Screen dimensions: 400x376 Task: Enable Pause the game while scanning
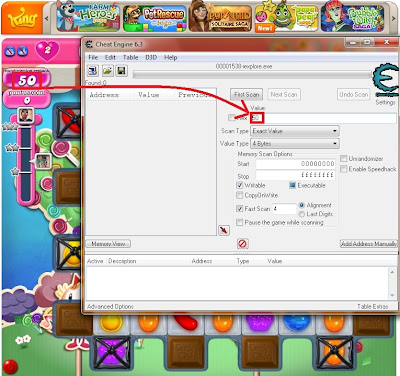pyautogui.click(x=239, y=222)
